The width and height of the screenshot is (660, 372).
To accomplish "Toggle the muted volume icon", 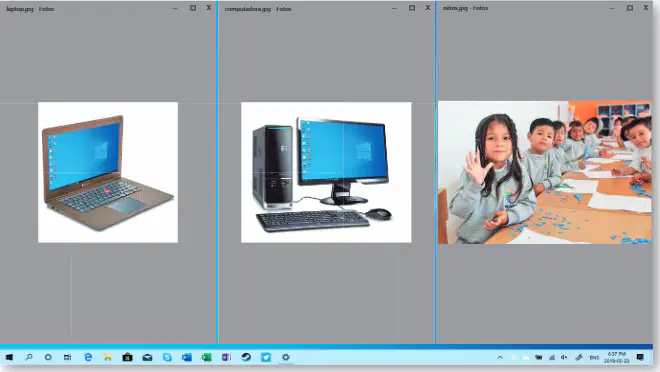I will pos(564,358).
